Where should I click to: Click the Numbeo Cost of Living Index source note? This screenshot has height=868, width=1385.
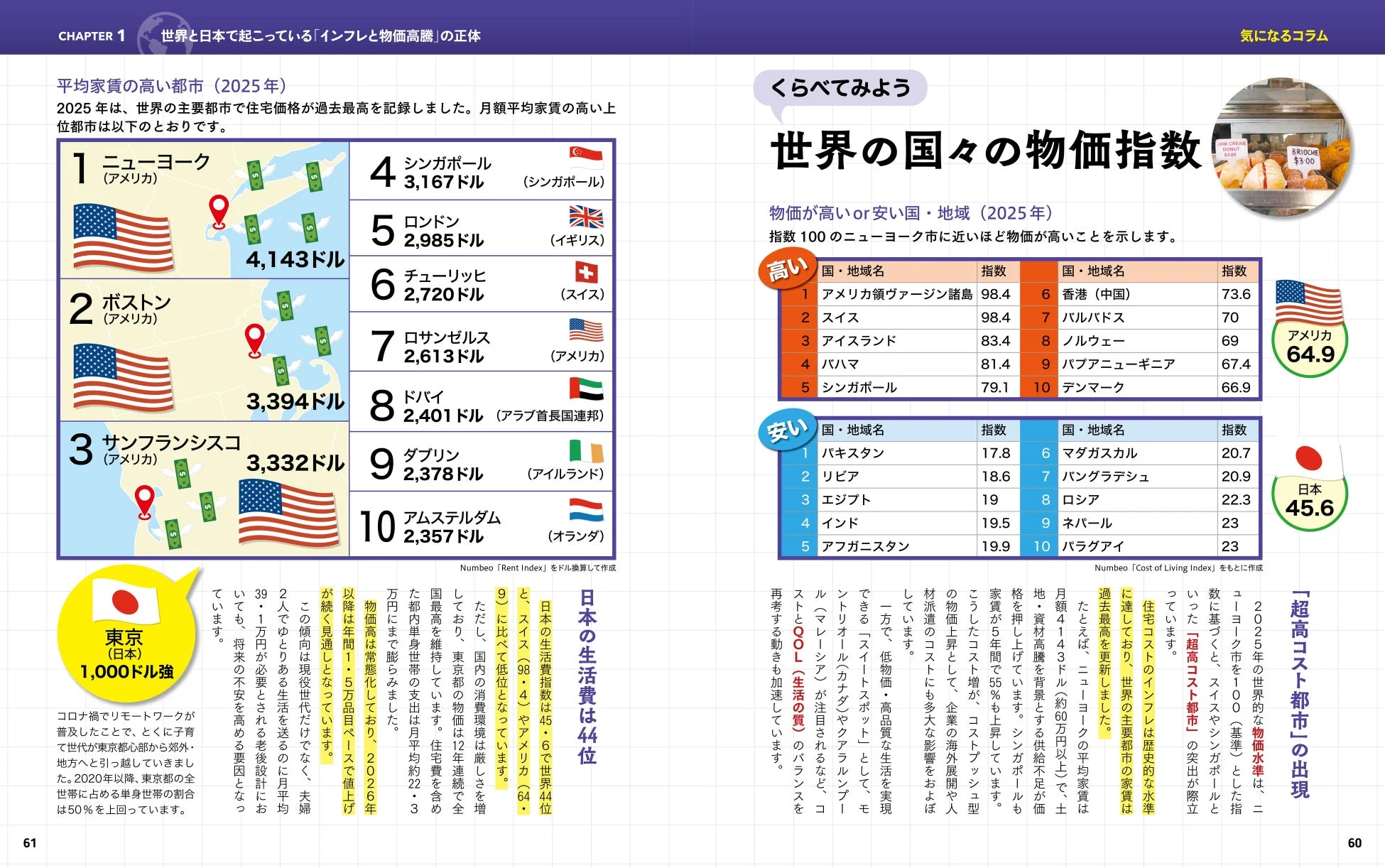(x=1178, y=568)
